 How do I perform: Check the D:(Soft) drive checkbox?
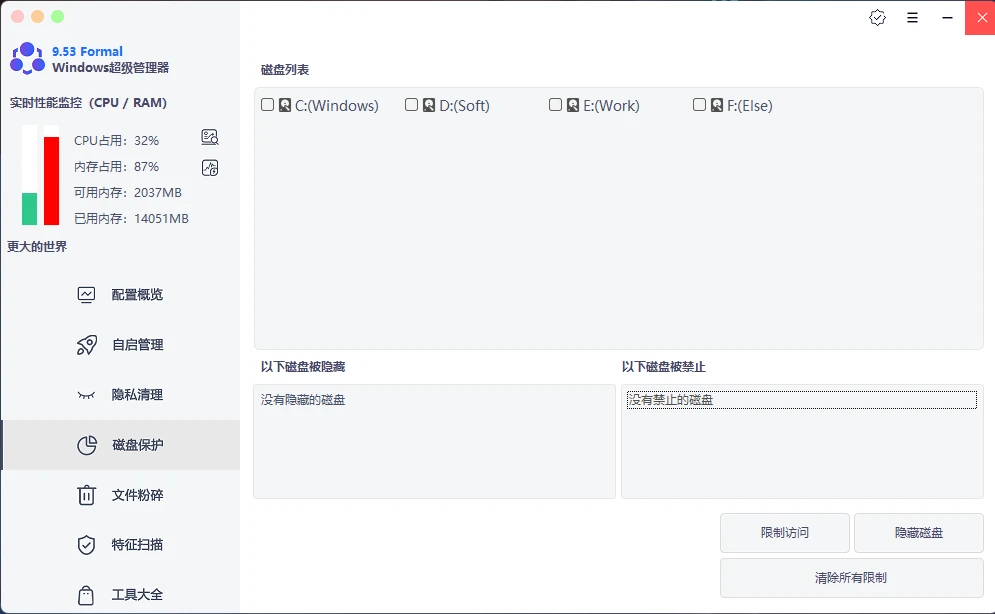411,104
